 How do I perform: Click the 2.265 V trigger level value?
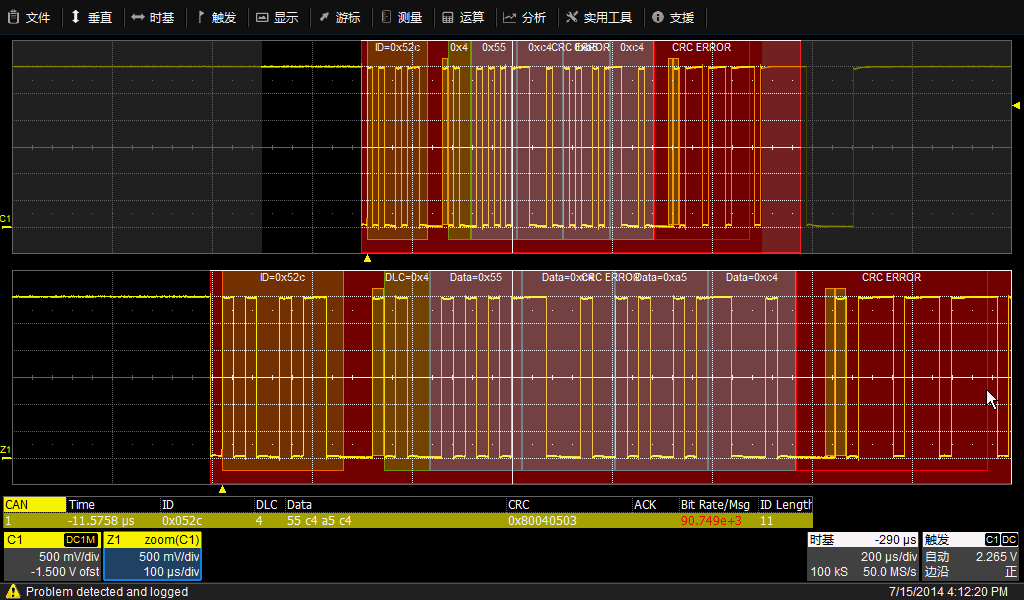(x=996, y=557)
